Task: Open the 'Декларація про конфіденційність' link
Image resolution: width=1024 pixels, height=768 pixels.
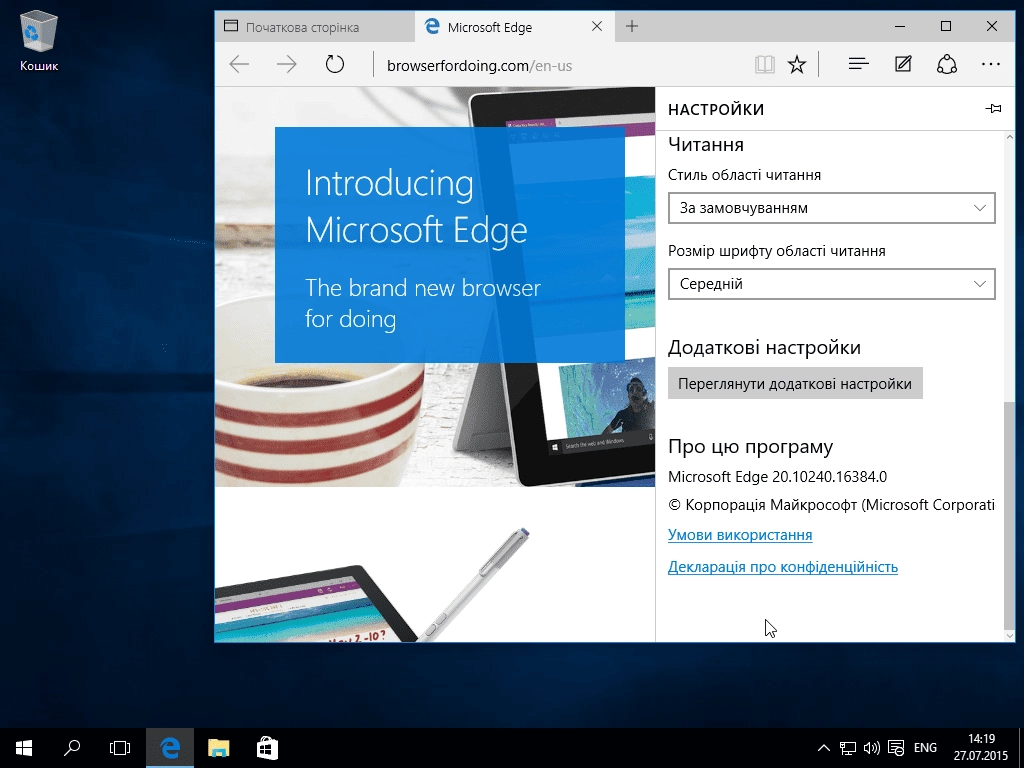Action: (x=782, y=567)
